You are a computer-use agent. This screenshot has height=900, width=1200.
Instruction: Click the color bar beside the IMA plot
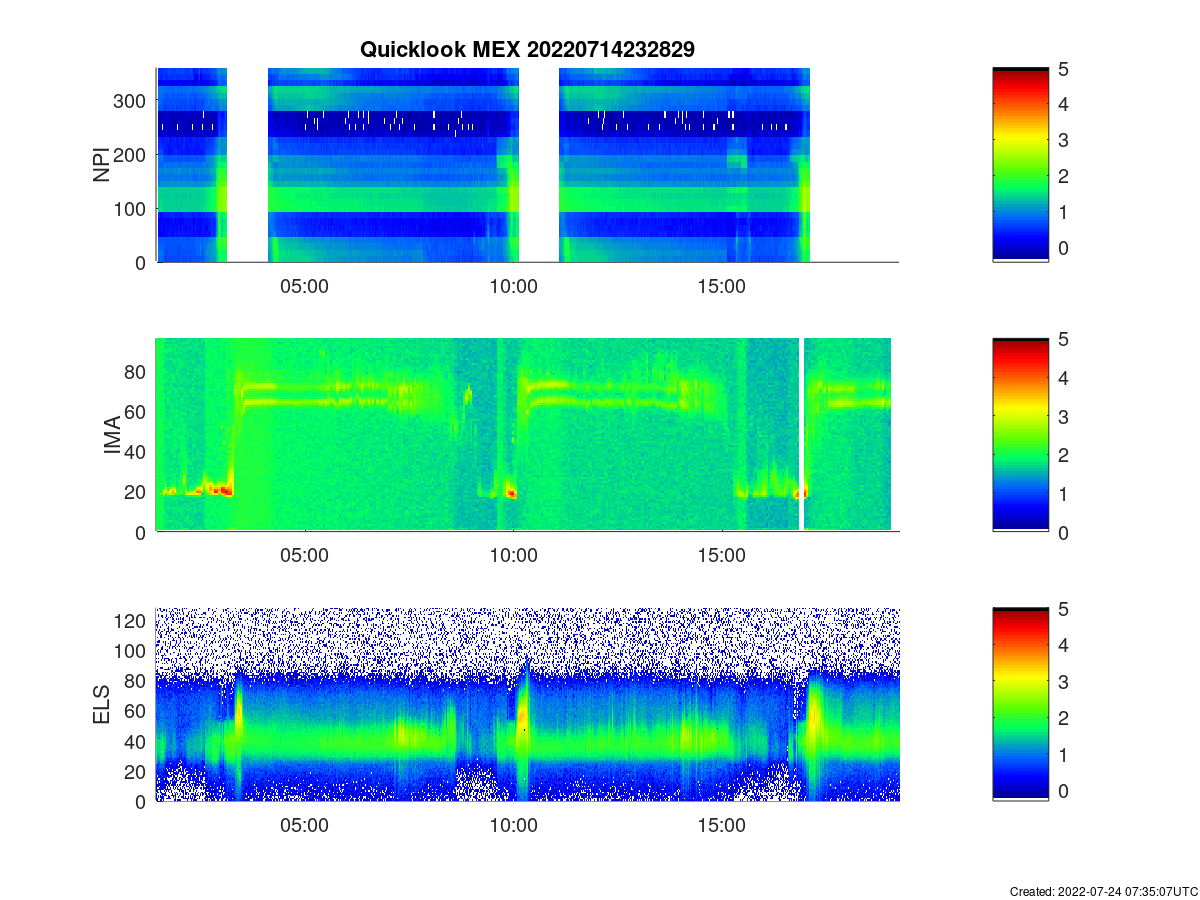click(1020, 435)
